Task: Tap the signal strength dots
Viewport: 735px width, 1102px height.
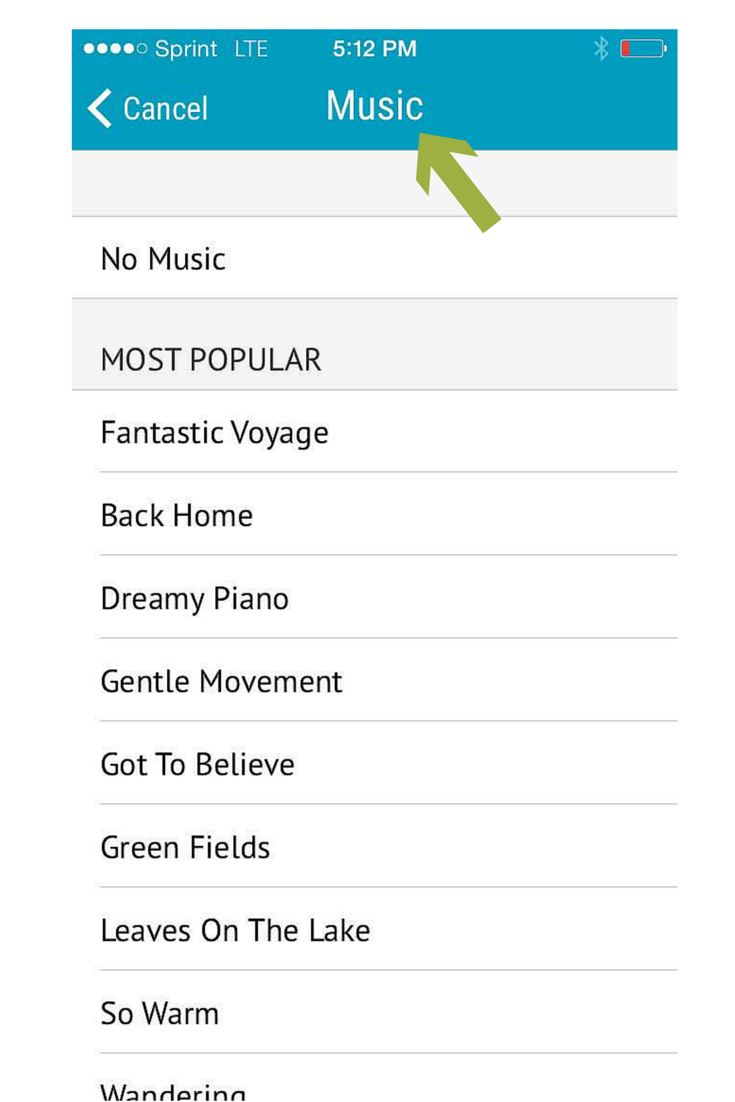Action: [x=115, y=48]
